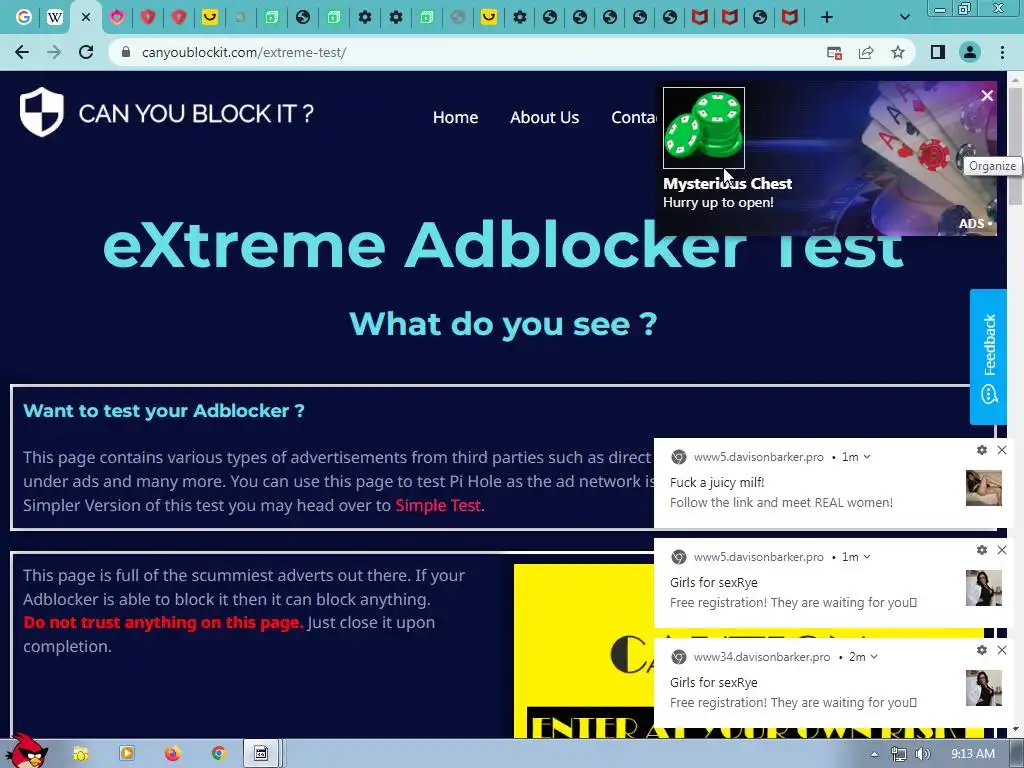Open the pop-up blocked indicator icon
This screenshot has width=1024, height=768.
834,53
